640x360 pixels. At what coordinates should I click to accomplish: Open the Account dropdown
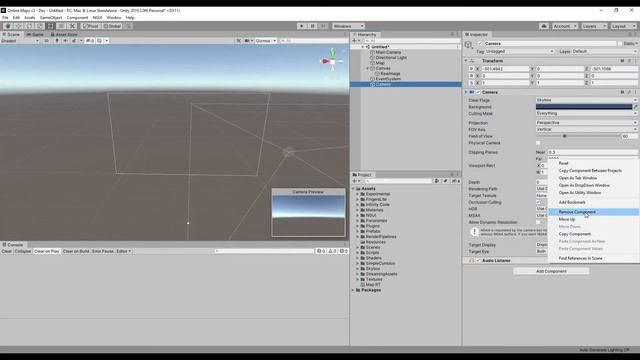[x=564, y=26]
